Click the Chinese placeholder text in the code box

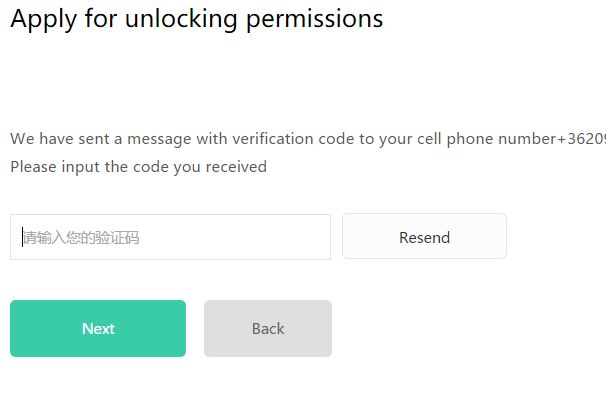[81, 237]
